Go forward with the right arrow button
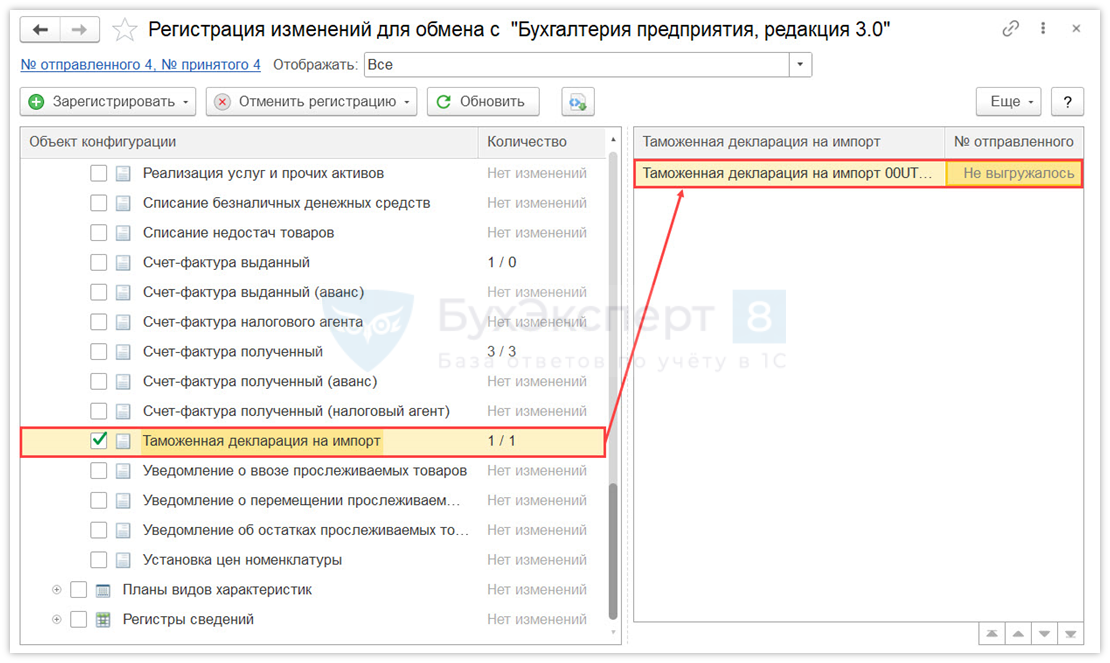Screen dimensions: 1110x663 coord(79,30)
